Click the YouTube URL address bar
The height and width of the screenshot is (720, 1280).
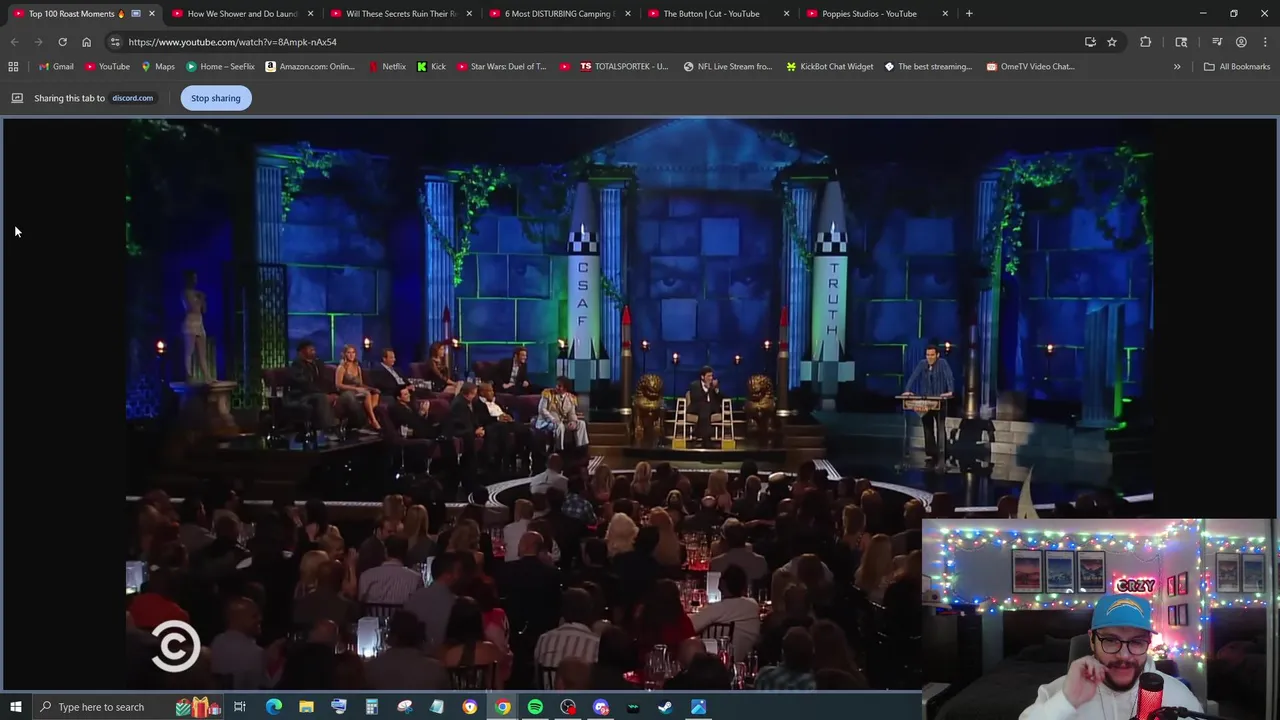(600, 42)
